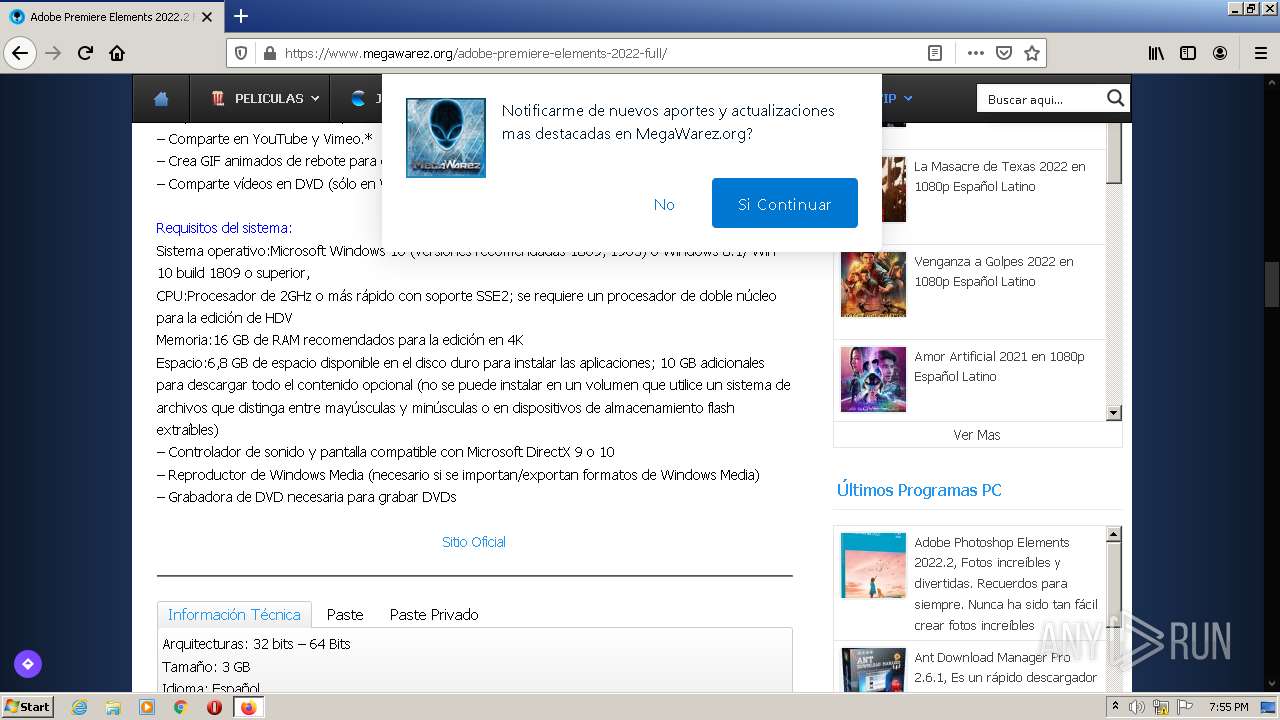Click the Requisitos del sistema heading
This screenshot has width=1280, height=720.
point(224,228)
